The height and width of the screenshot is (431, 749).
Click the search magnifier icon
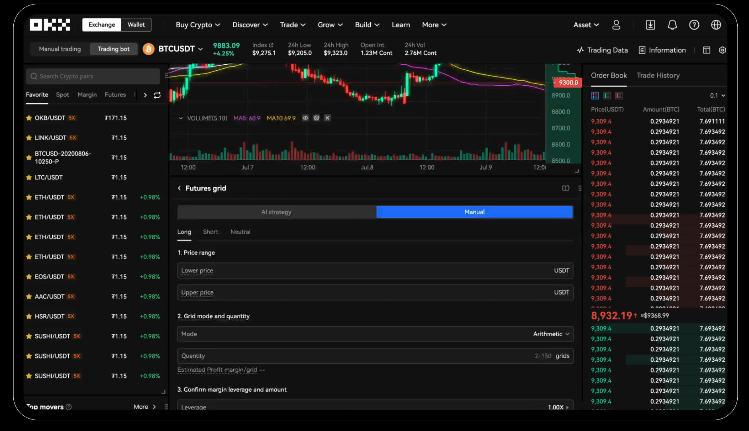(34, 76)
